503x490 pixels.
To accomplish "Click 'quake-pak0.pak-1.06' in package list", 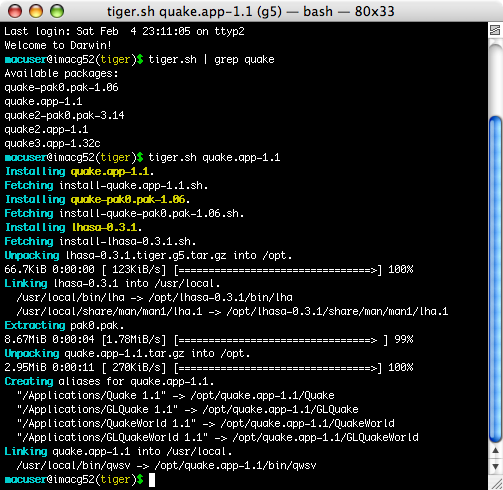I will click(61, 87).
